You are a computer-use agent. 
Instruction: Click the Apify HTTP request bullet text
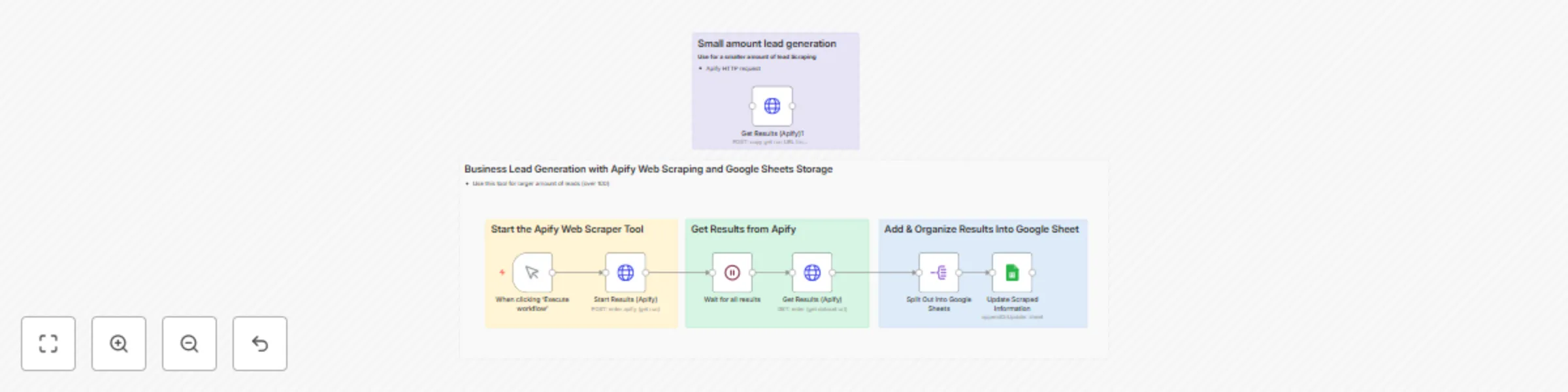(733, 69)
